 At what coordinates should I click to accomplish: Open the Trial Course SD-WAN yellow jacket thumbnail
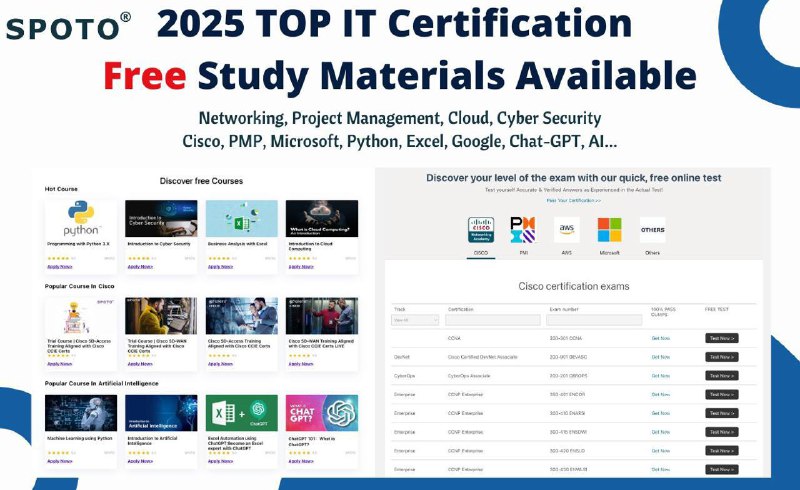click(x=161, y=316)
